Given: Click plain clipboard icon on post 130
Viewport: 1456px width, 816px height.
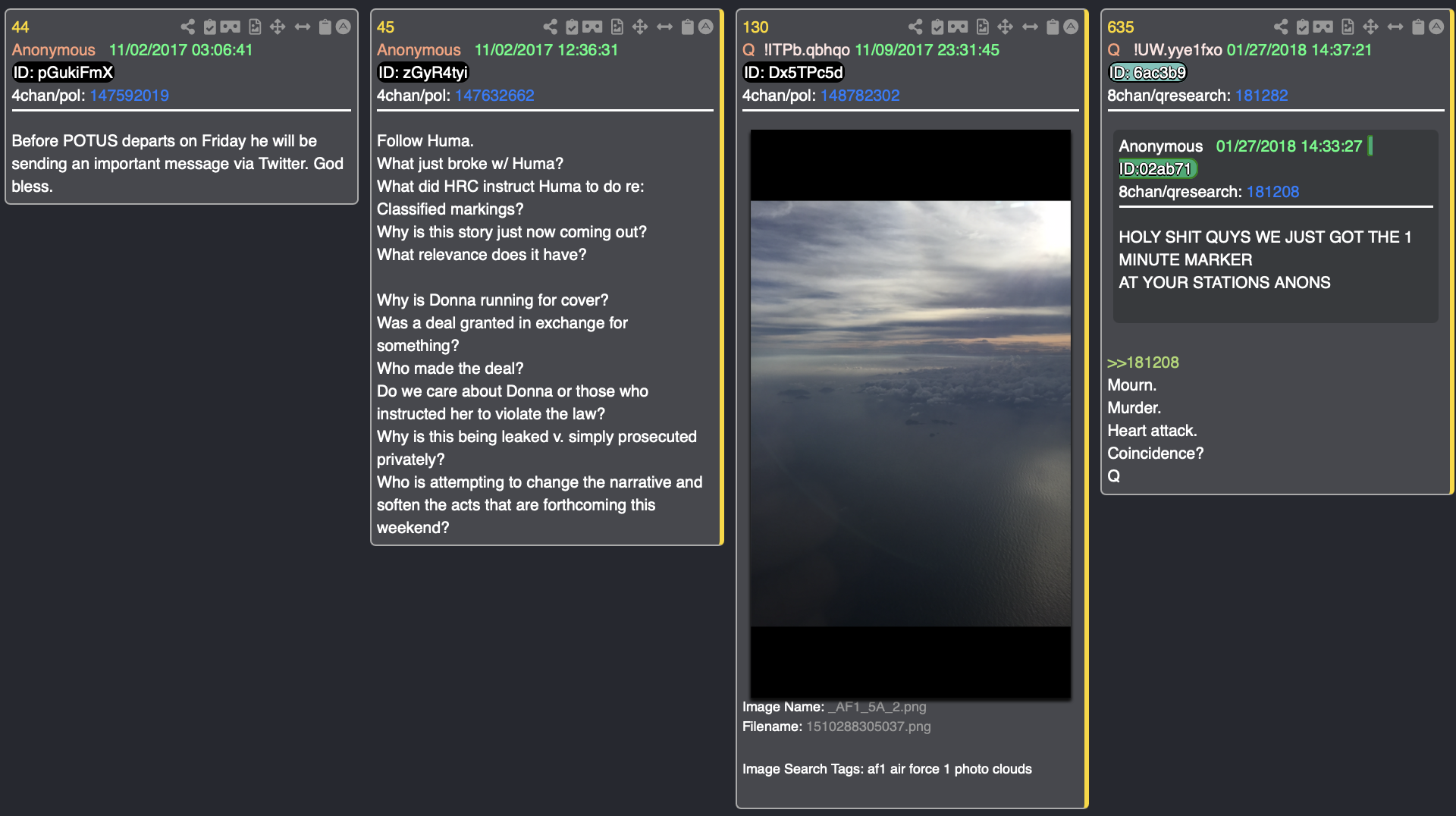Looking at the screenshot, I should click(1053, 27).
